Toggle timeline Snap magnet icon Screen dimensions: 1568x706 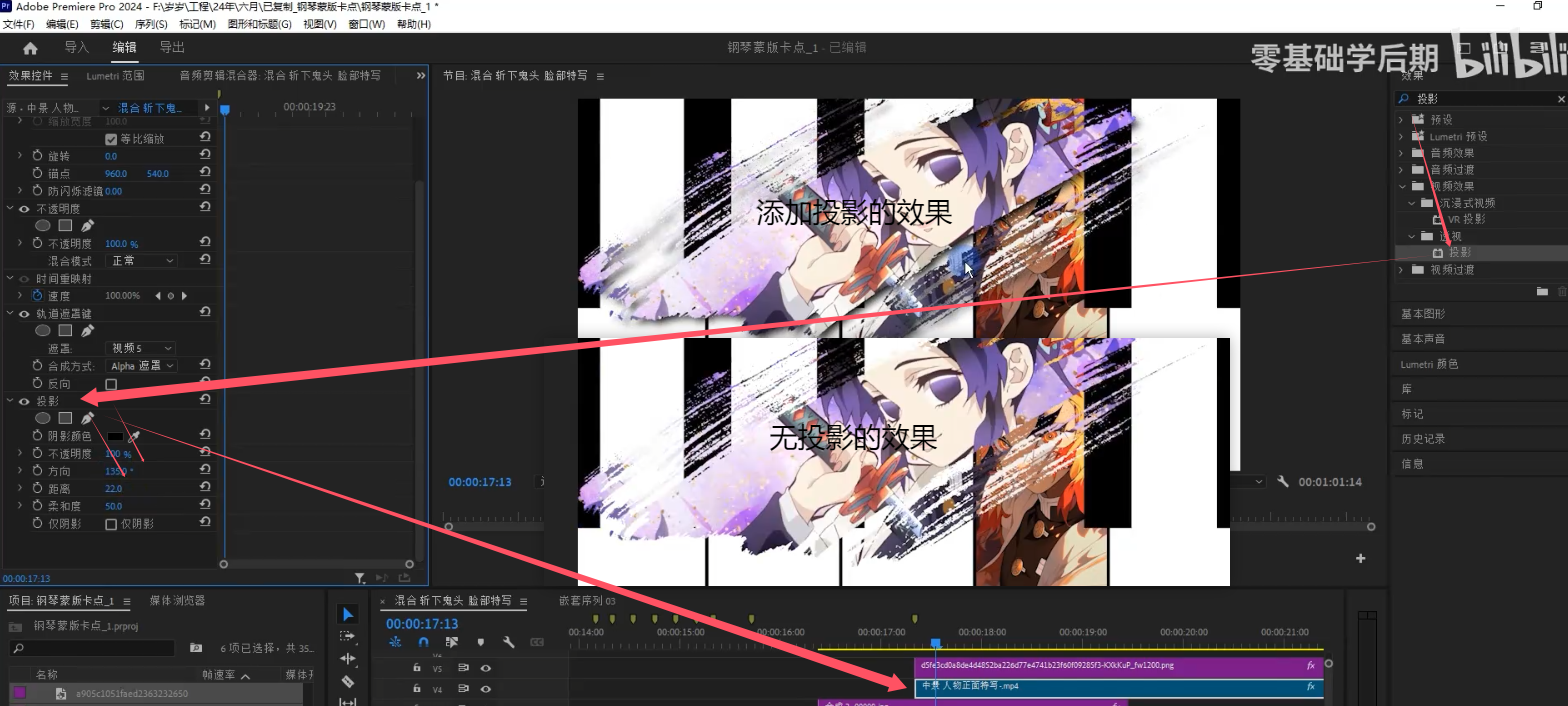click(x=423, y=642)
